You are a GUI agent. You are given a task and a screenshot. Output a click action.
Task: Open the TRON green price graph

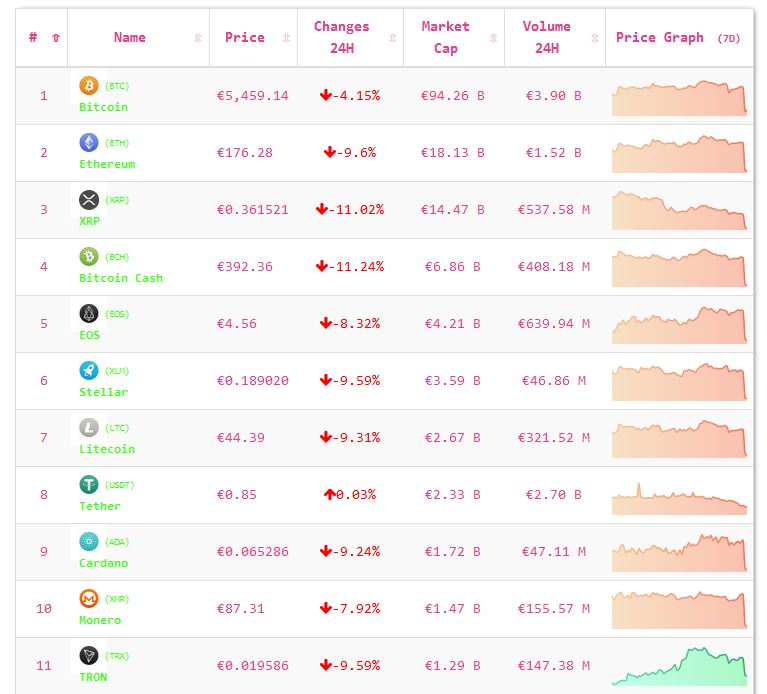tap(679, 667)
